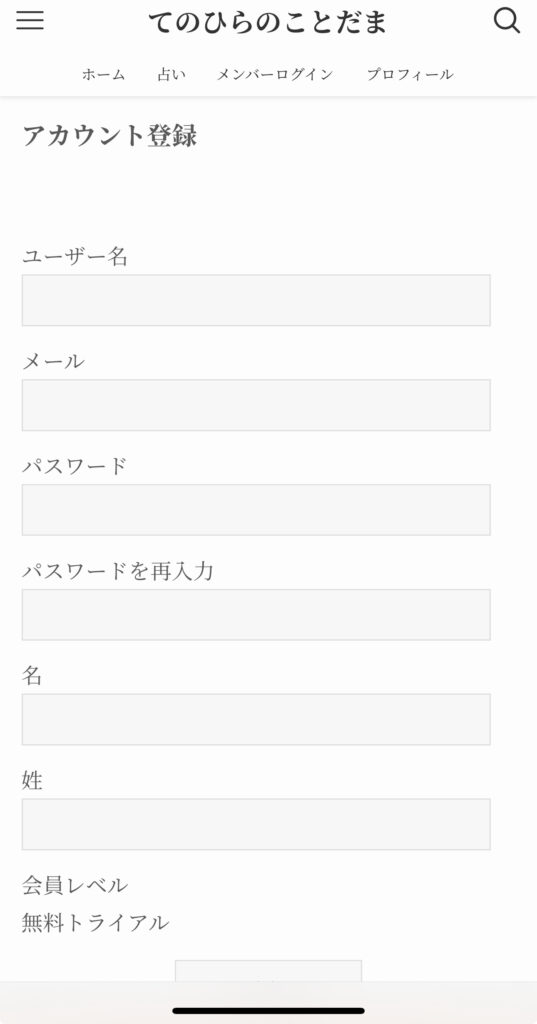The height and width of the screenshot is (1024, 537).
Task: Click the パスワードを再入力 label text
Action: pos(118,571)
